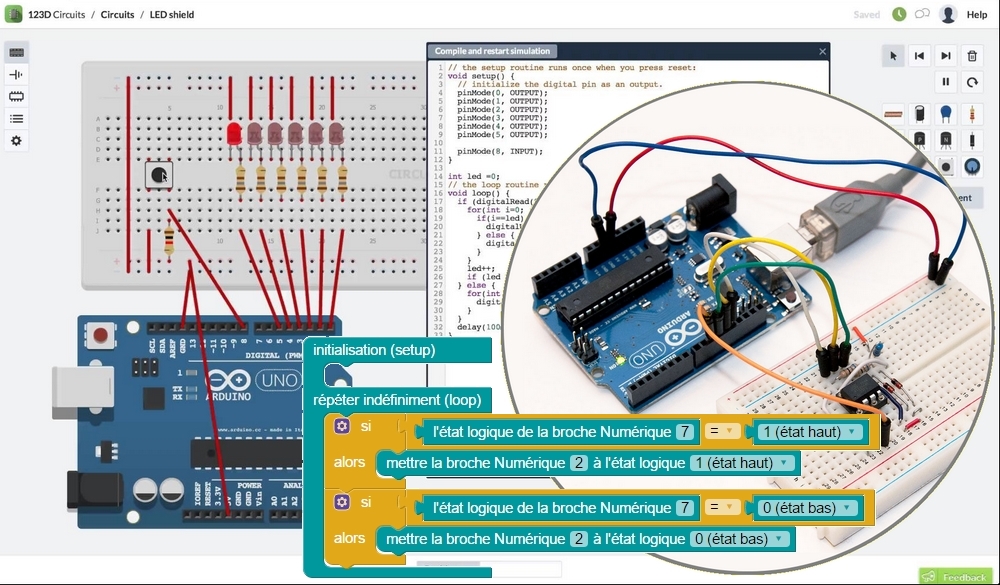
Task: Pick the horizontal resistor component
Action: click(893, 114)
